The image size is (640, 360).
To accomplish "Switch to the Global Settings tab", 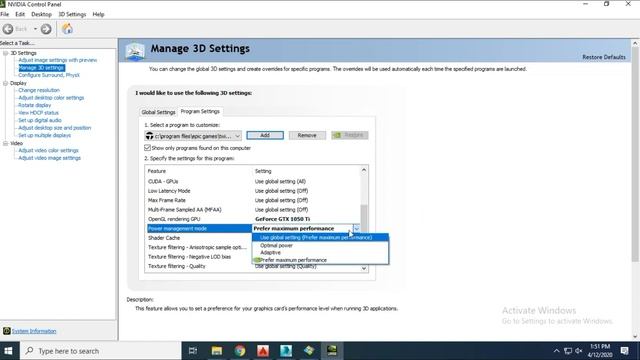I will coord(158,112).
